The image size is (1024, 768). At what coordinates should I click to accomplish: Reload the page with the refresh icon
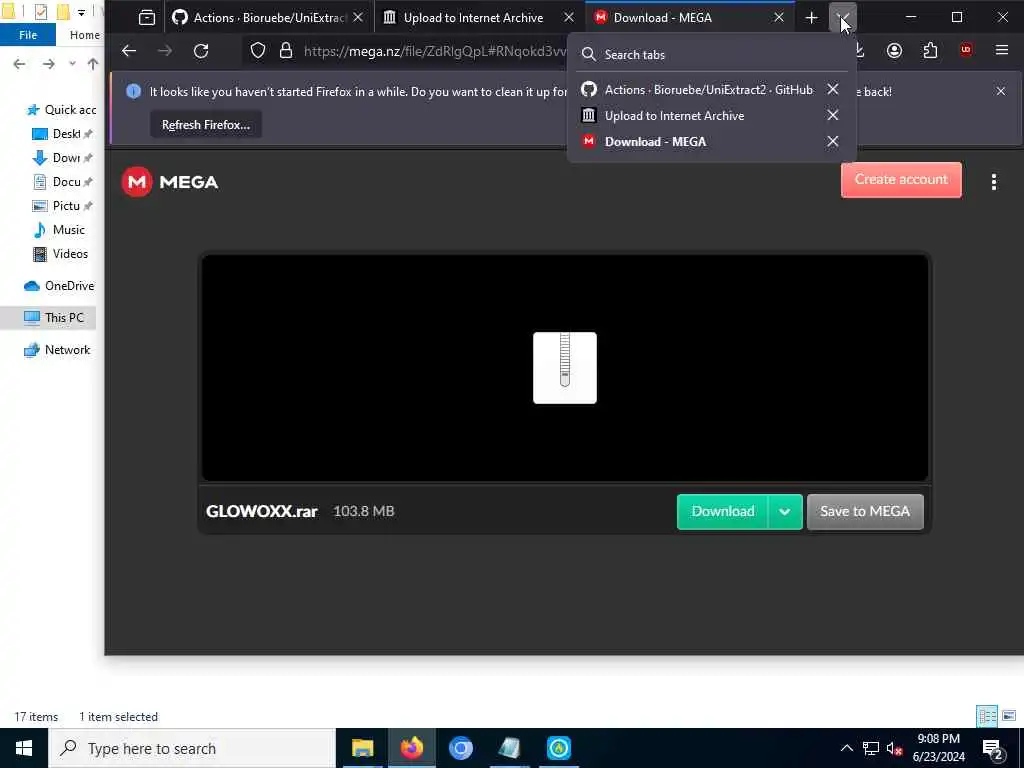click(x=201, y=51)
